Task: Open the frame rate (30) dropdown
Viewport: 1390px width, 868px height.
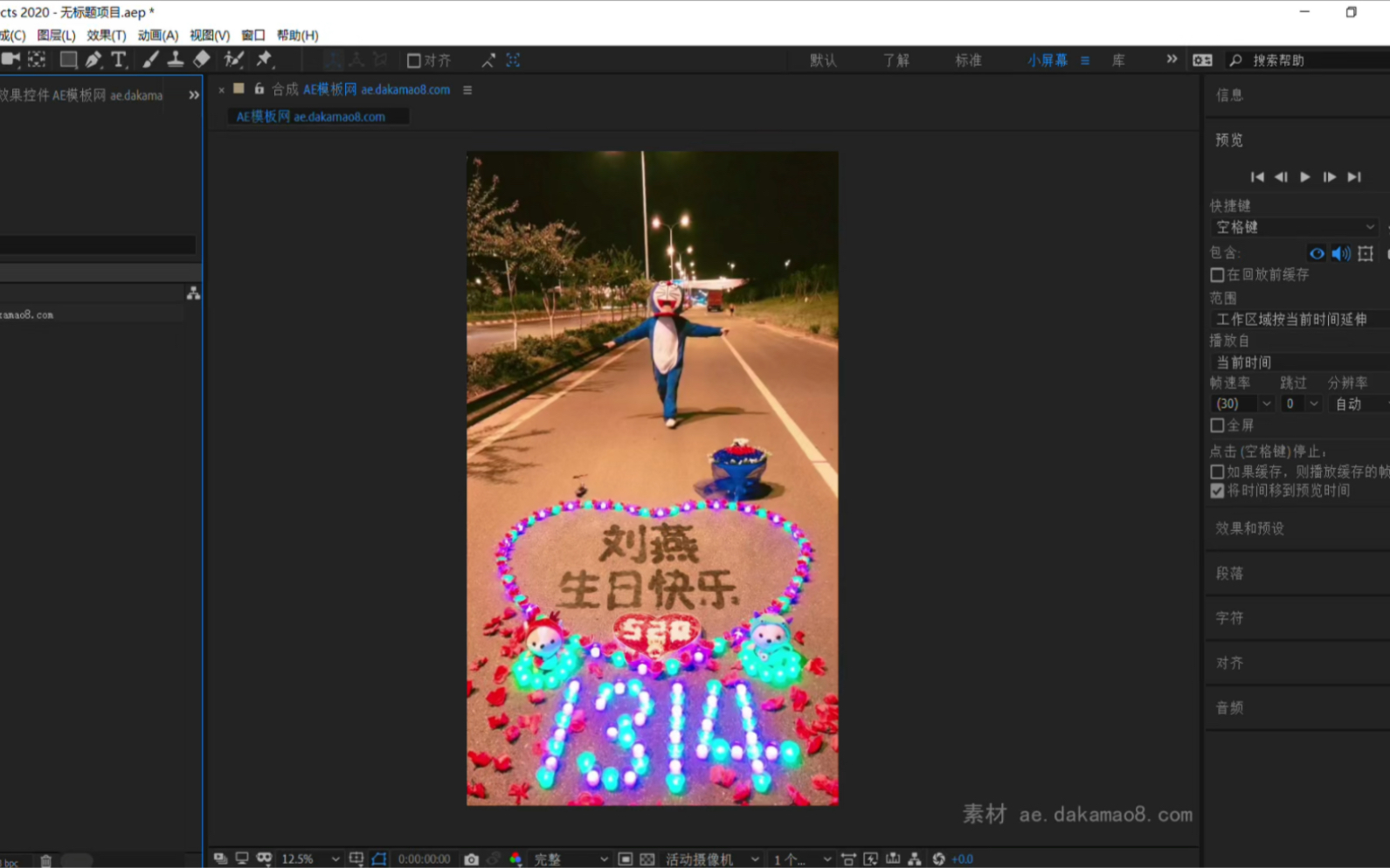Action: [x=1241, y=403]
